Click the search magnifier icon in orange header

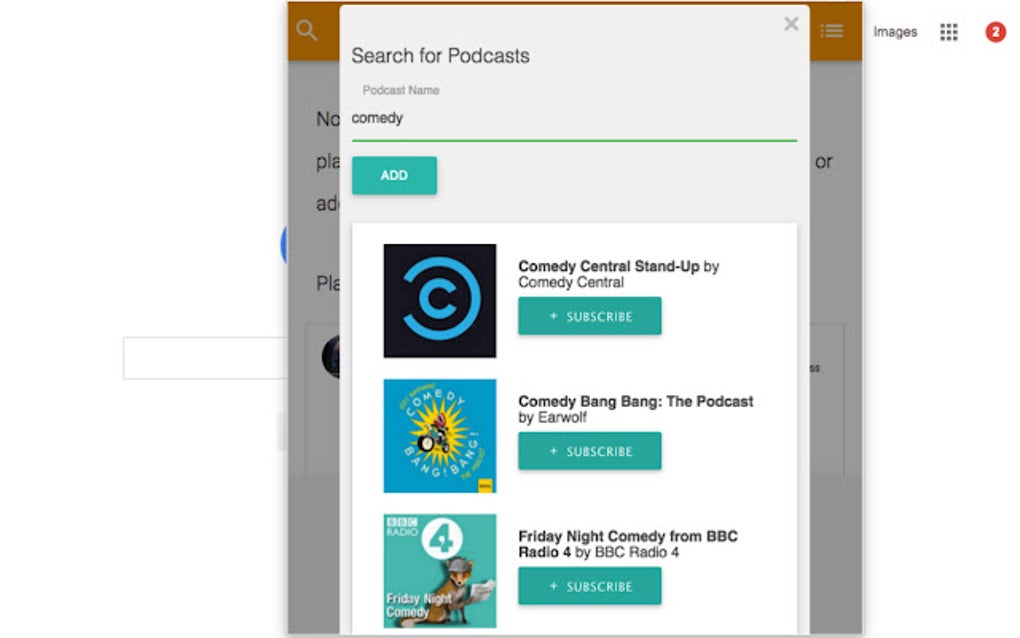pos(306,30)
